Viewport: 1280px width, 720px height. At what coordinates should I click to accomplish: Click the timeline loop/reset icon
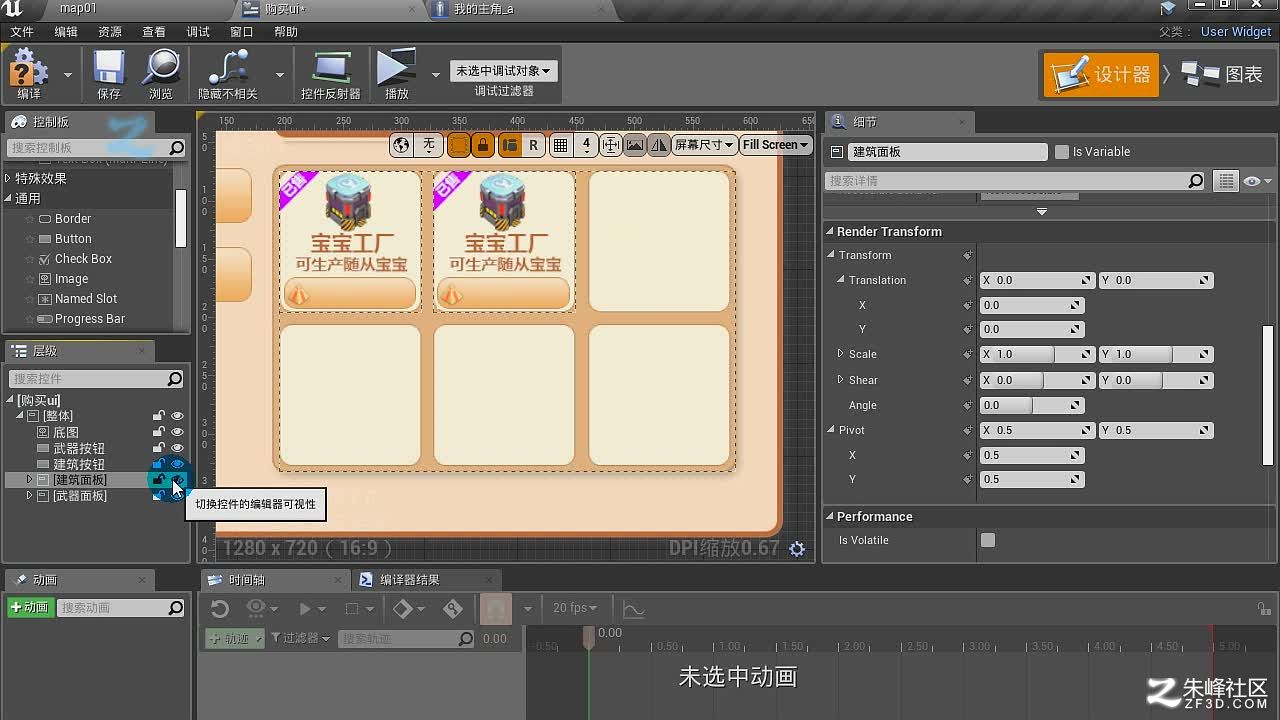(220, 608)
